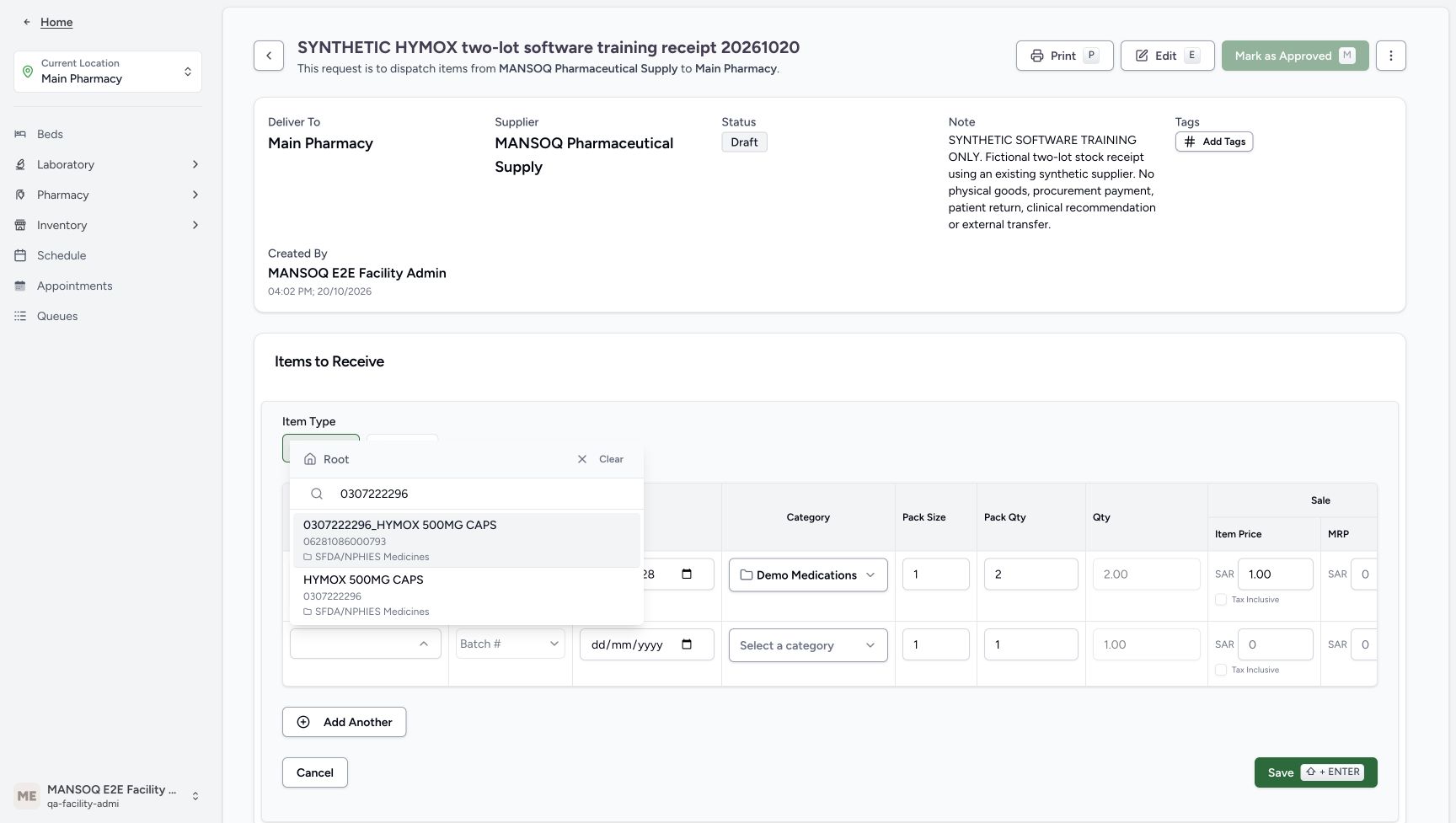The height and width of the screenshot is (823, 1456).
Task: Click the back arrow next to Home
Action: 27,22
